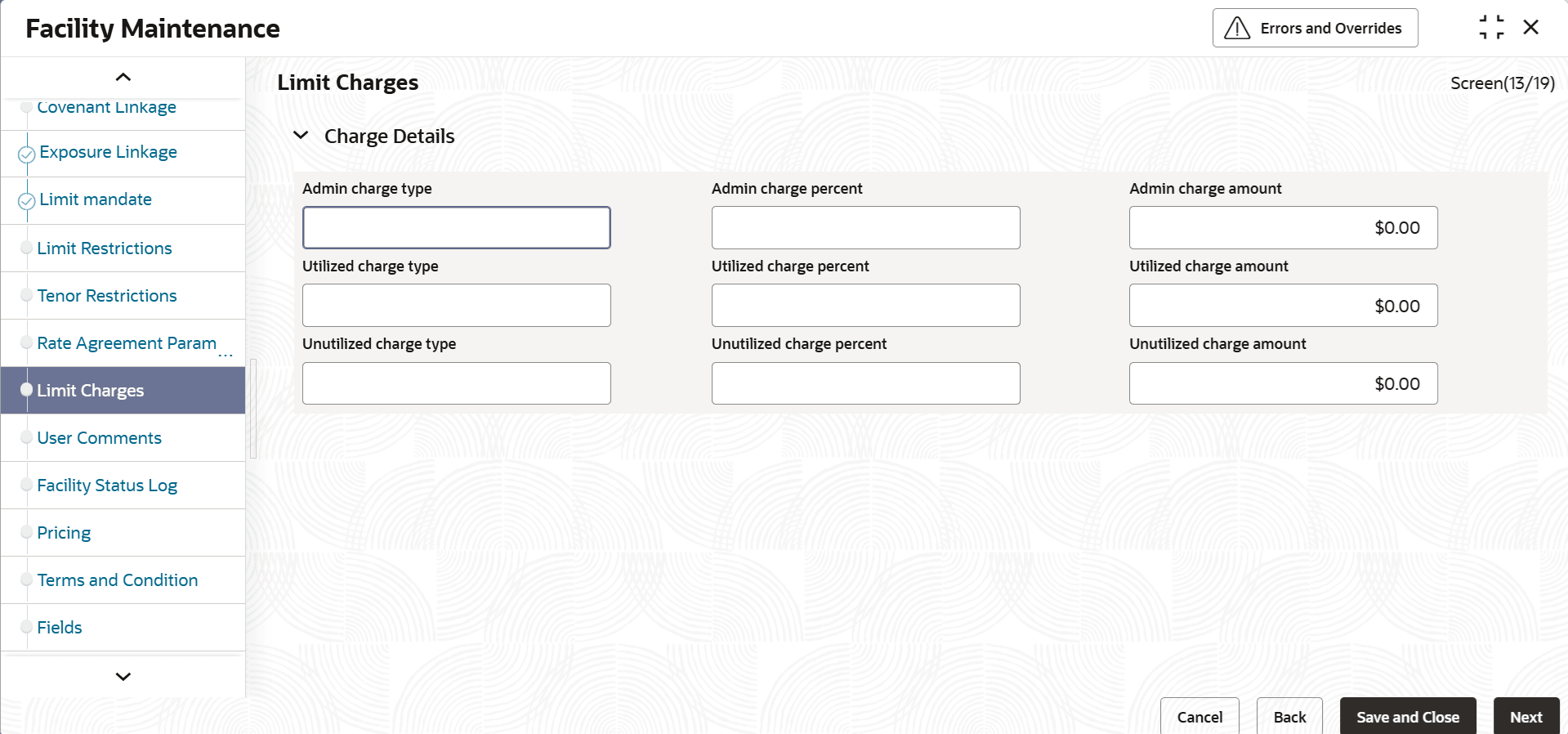Close the Facility Maintenance window
This screenshot has height=734, width=1568.
[1531, 28]
